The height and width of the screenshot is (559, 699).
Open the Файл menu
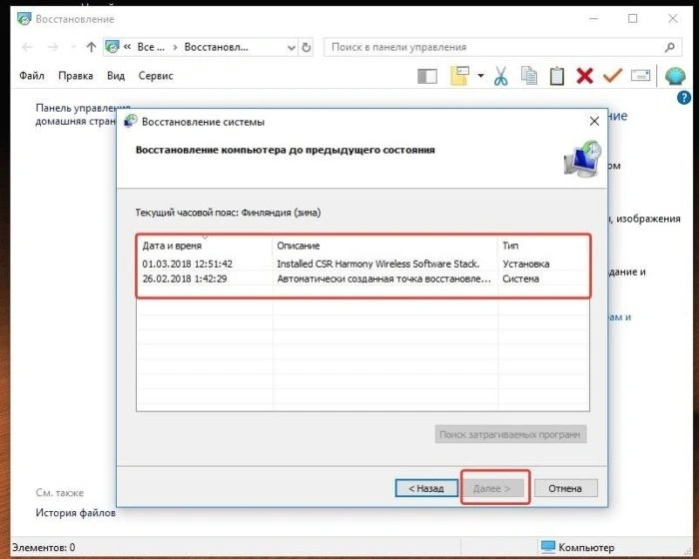tap(32, 76)
